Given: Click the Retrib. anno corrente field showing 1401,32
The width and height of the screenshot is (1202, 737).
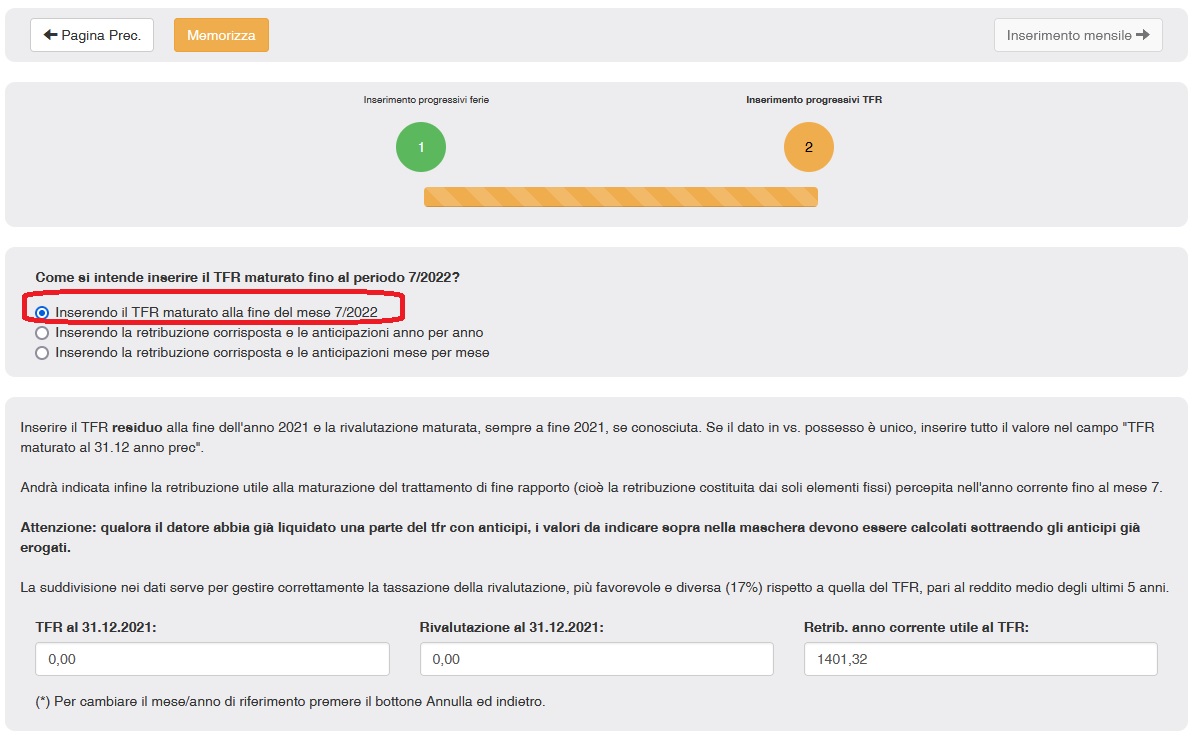Looking at the screenshot, I should [x=980, y=659].
